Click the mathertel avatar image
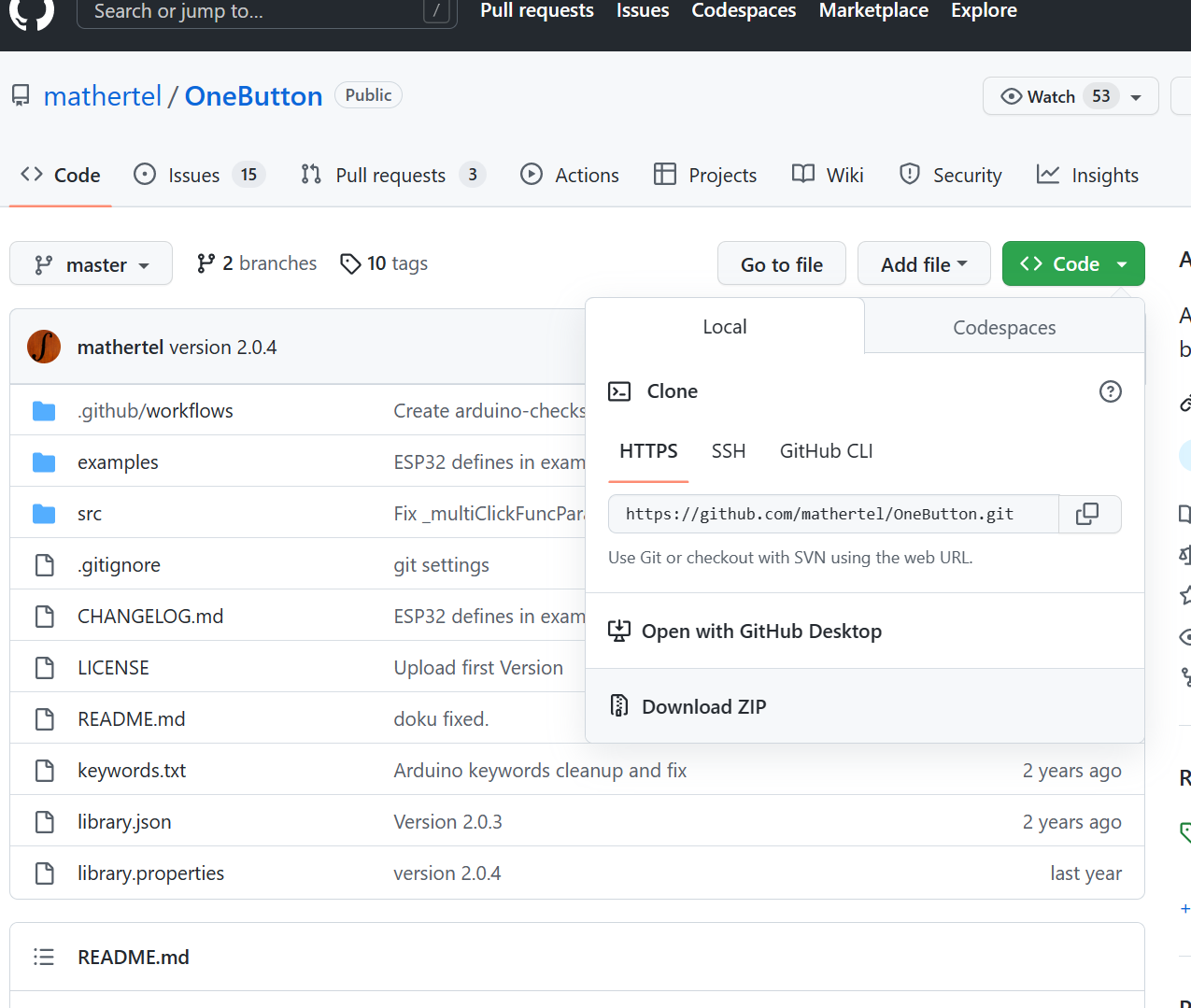 [44, 347]
